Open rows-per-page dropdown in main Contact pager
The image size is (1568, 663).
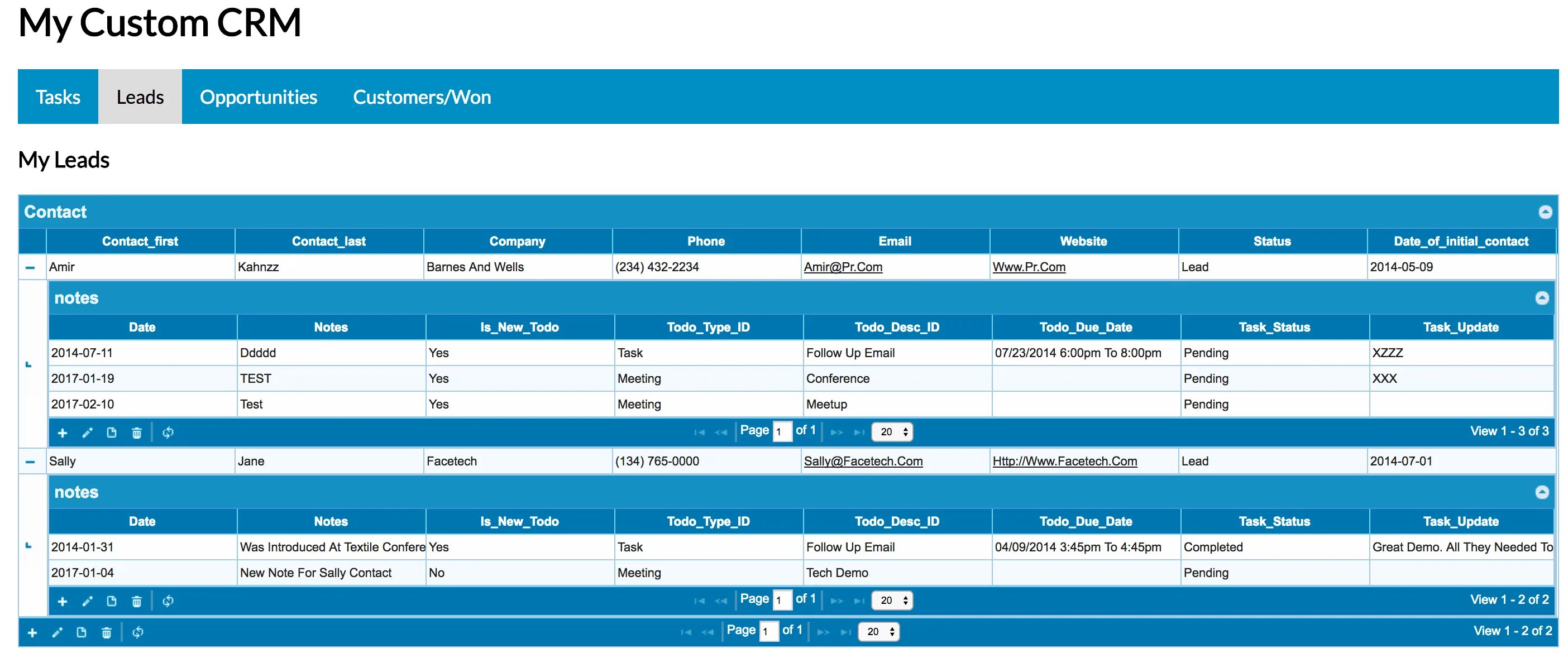click(878, 632)
